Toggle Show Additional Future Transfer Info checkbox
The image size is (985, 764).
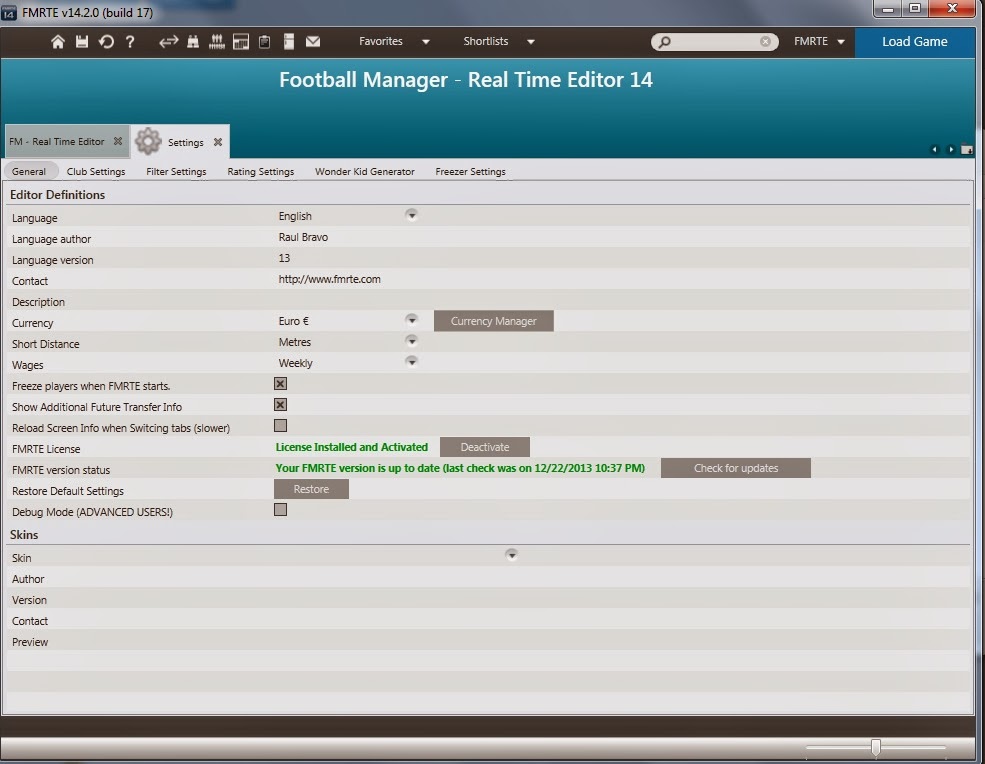pos(281,405)
